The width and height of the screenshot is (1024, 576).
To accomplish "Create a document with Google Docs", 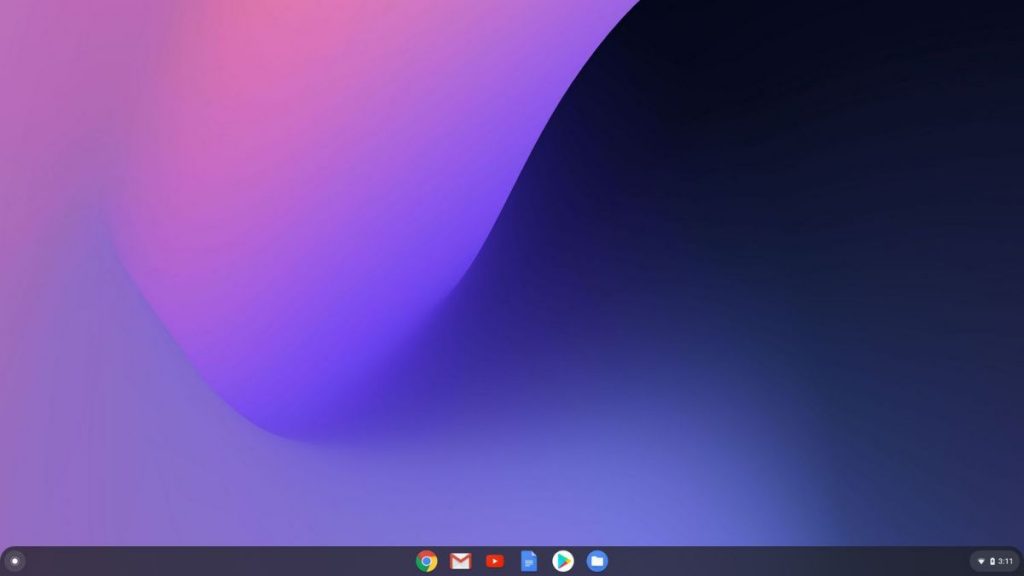I will pyautogui.click(x=530, y=562).
